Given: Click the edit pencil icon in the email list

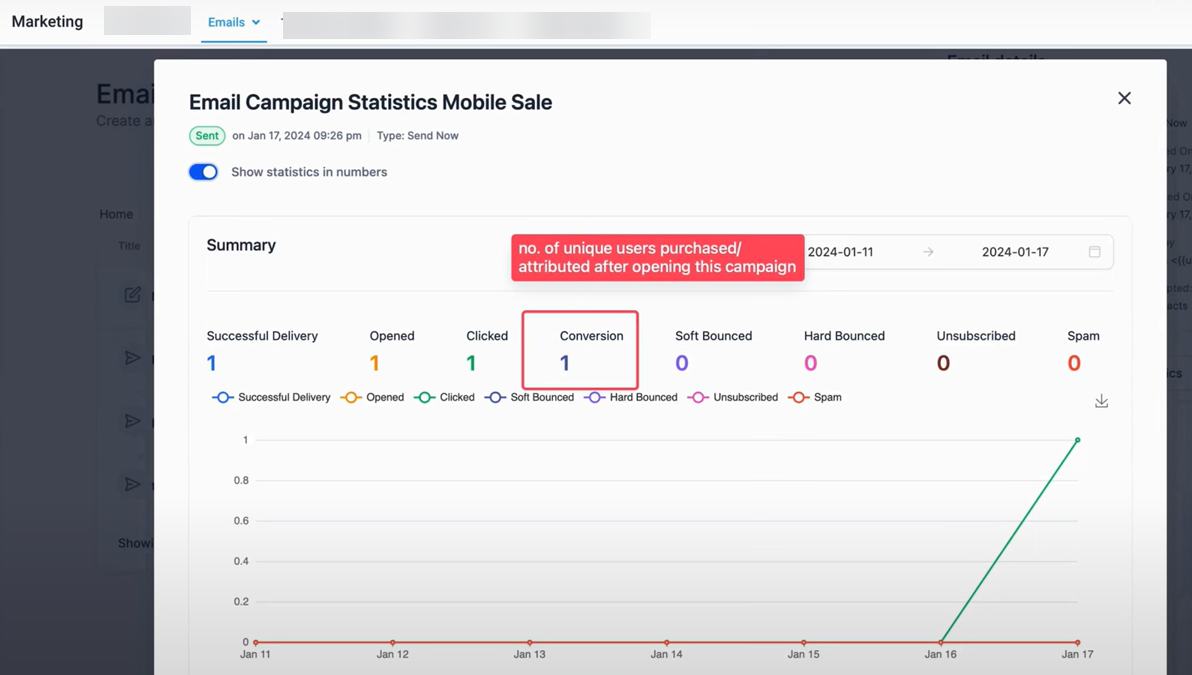Looking at the screenshot, I should coord(132,295).
